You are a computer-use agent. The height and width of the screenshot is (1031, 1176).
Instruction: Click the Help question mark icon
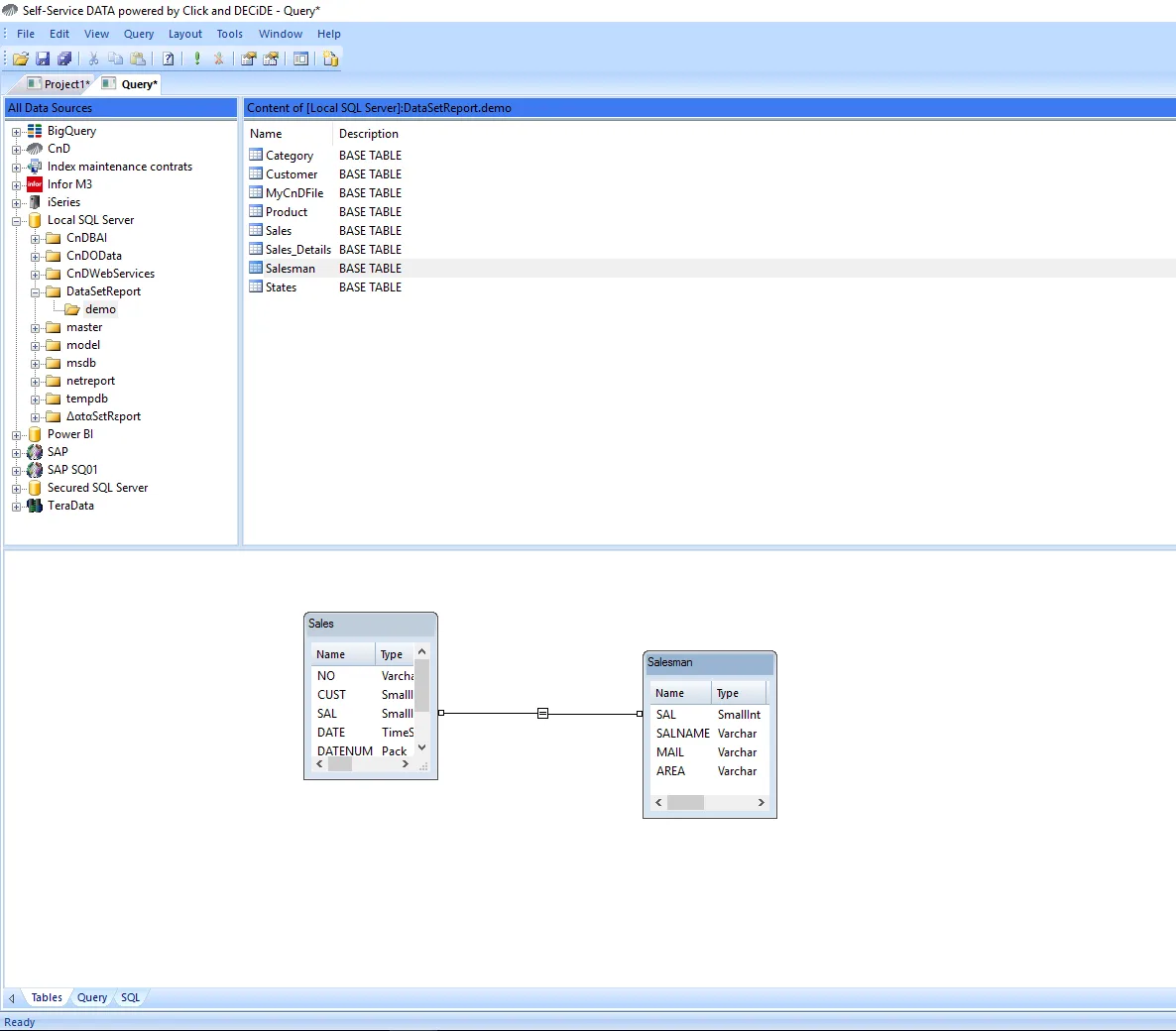click(x=169, y=58)
